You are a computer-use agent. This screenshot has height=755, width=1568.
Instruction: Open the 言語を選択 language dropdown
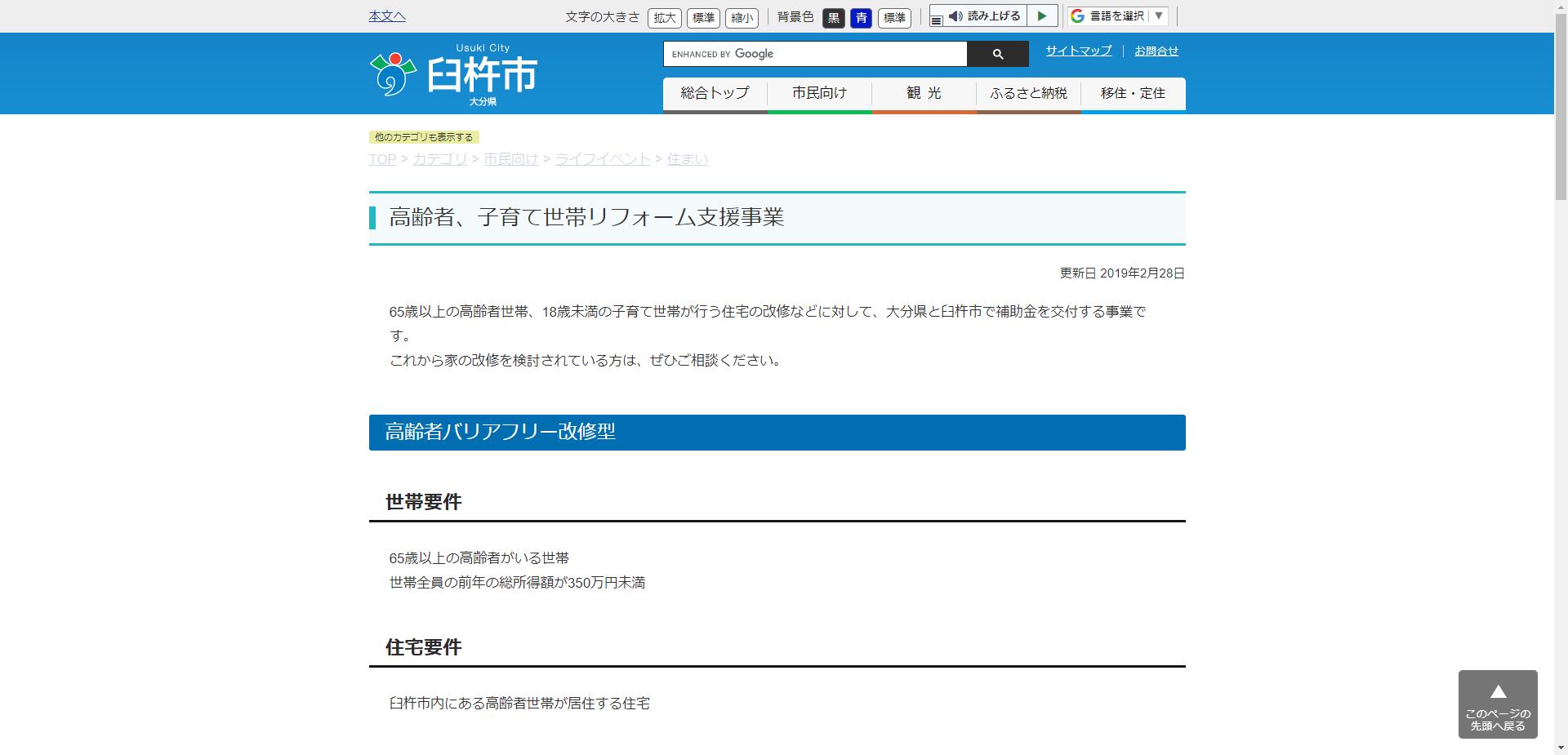tap(1119, 15)
